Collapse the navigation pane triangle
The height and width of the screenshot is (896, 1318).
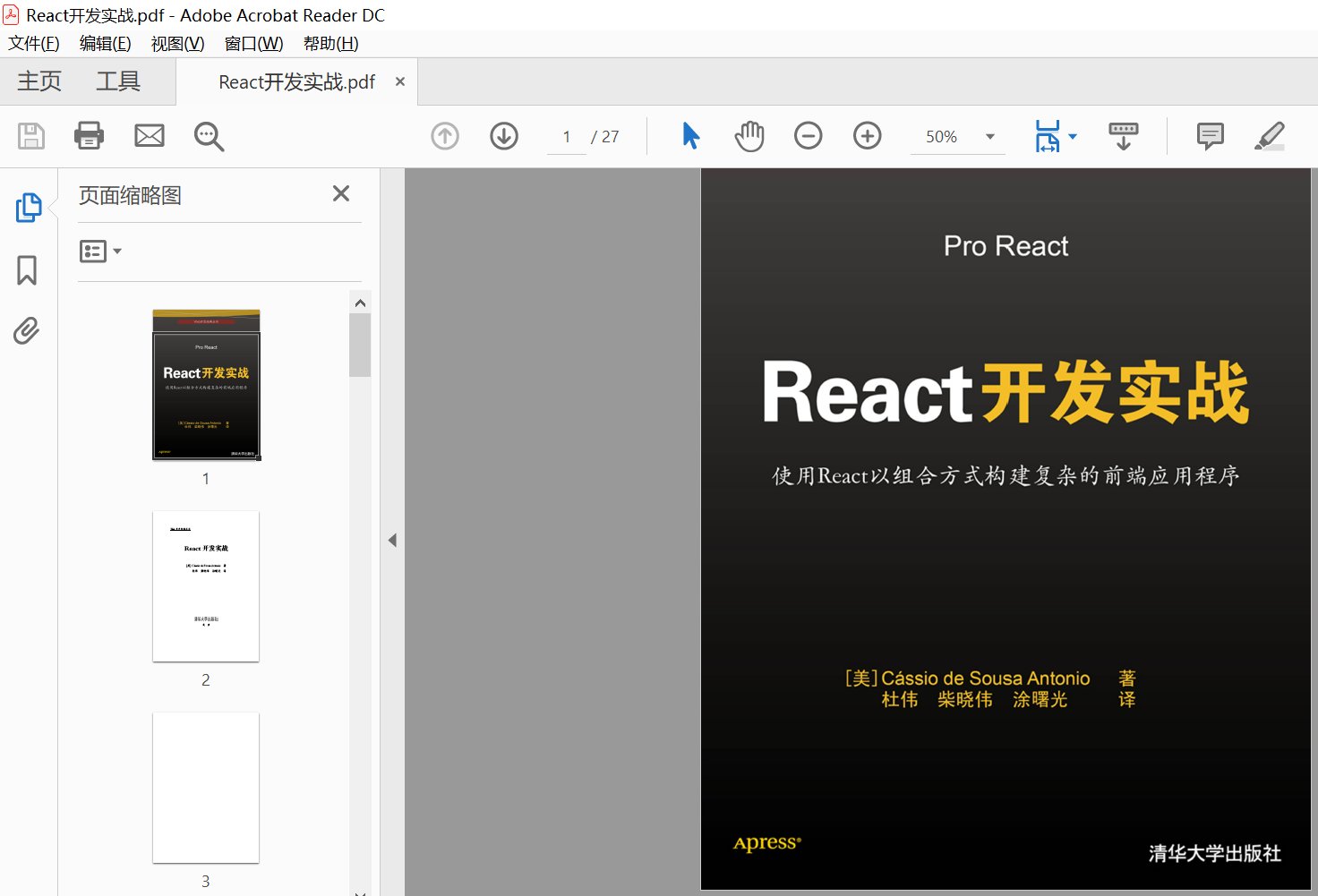pos(392,540)
